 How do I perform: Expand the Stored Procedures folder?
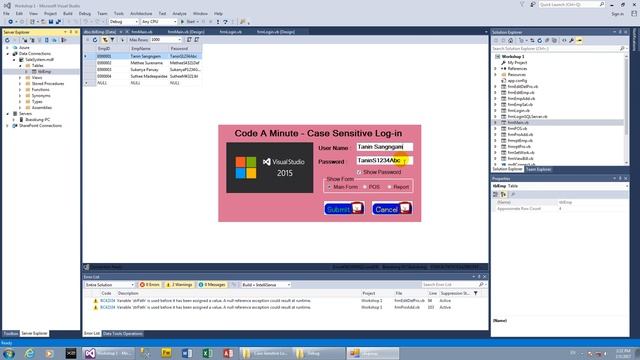20,84
